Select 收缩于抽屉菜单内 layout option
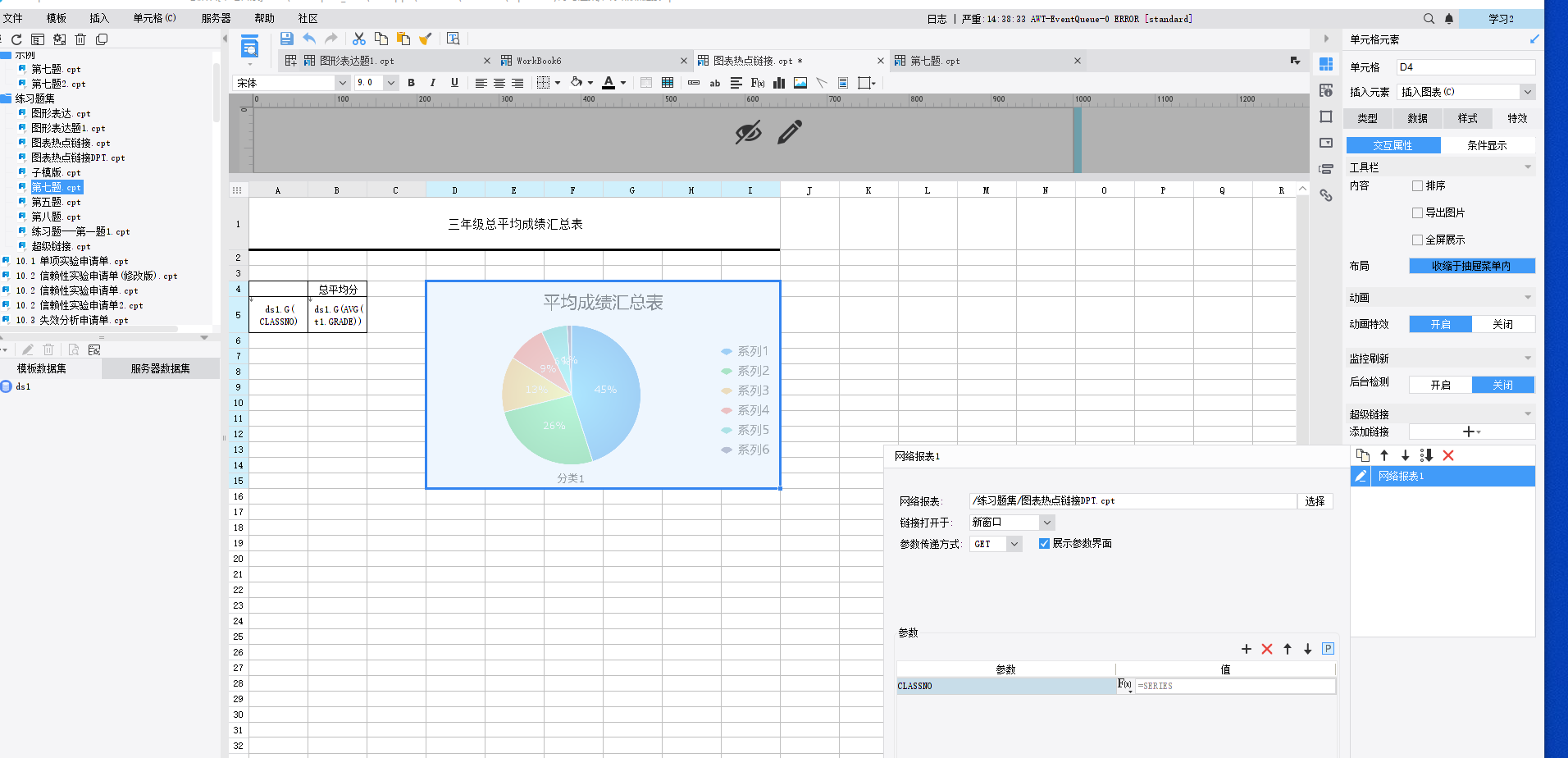 click(x=1471, y=266)
